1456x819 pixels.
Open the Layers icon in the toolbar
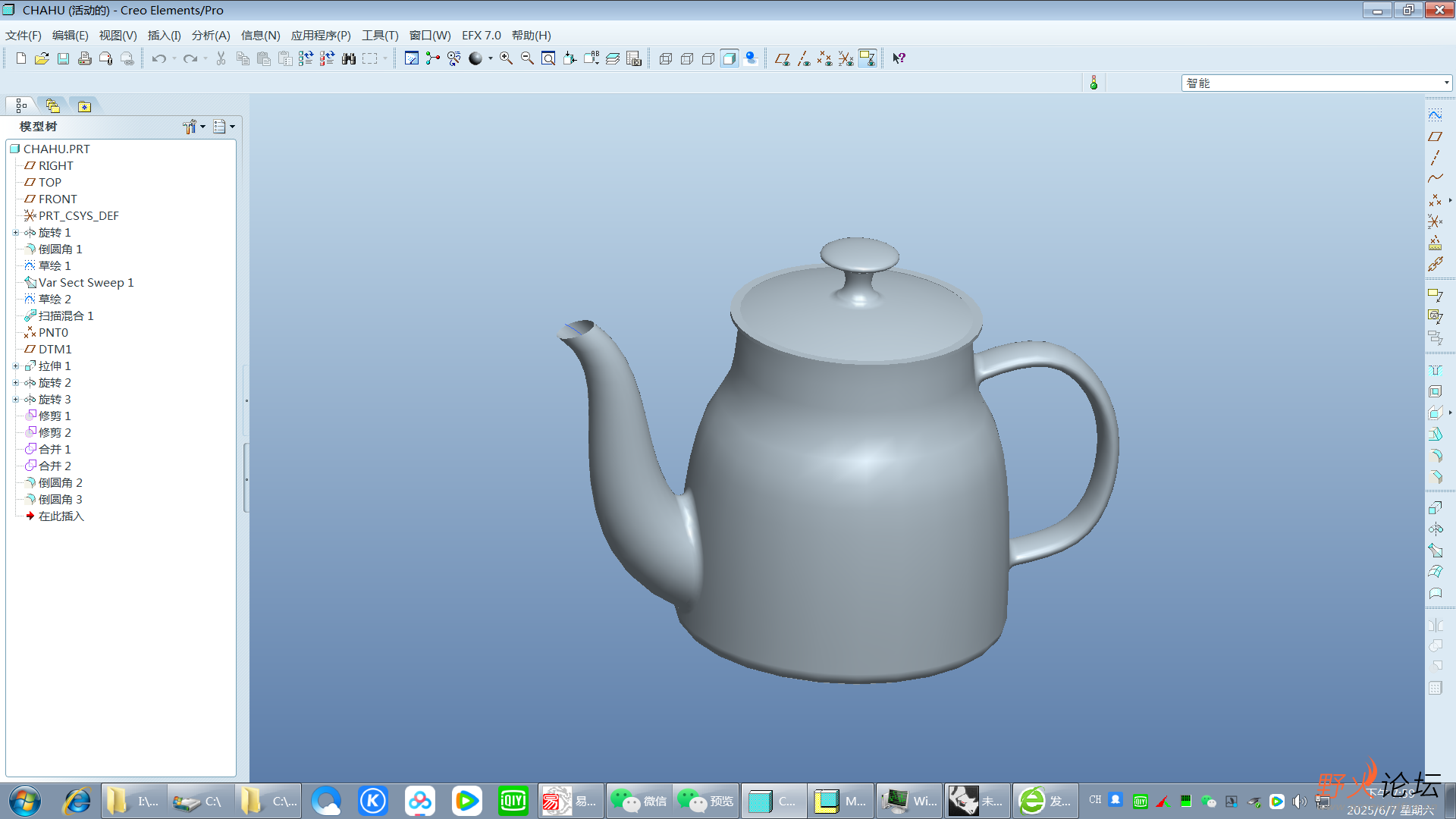click(613, 58)
